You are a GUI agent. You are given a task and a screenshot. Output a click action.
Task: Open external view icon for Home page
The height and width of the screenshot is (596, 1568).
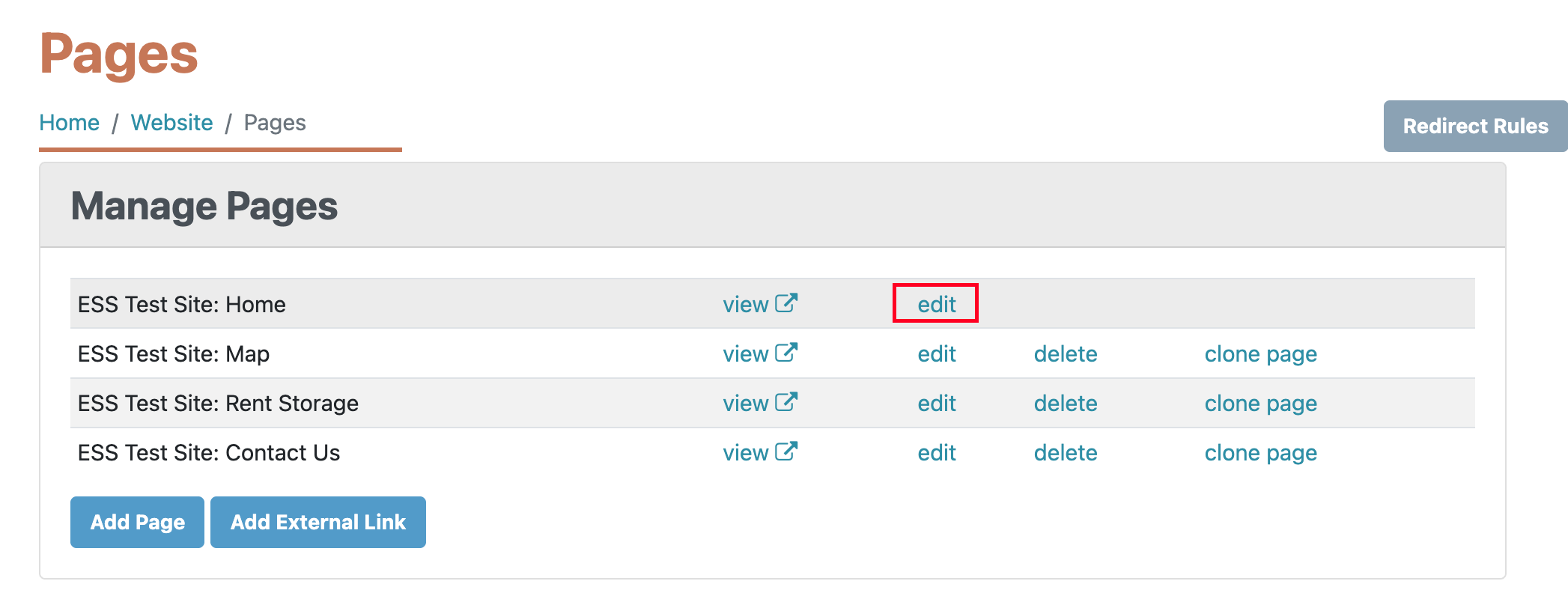[786, 303]
